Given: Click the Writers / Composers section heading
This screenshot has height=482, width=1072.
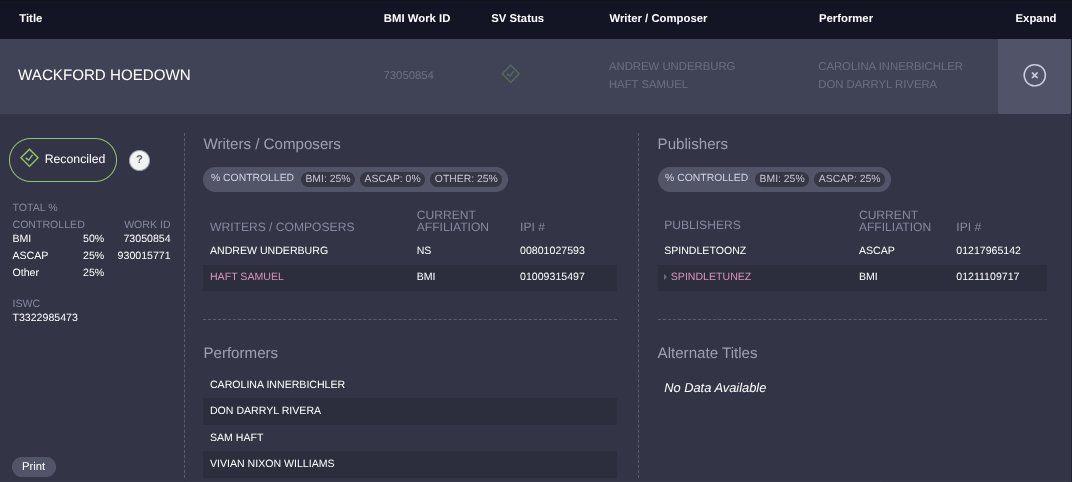Looking at the screenshot, I should (272, 144).
